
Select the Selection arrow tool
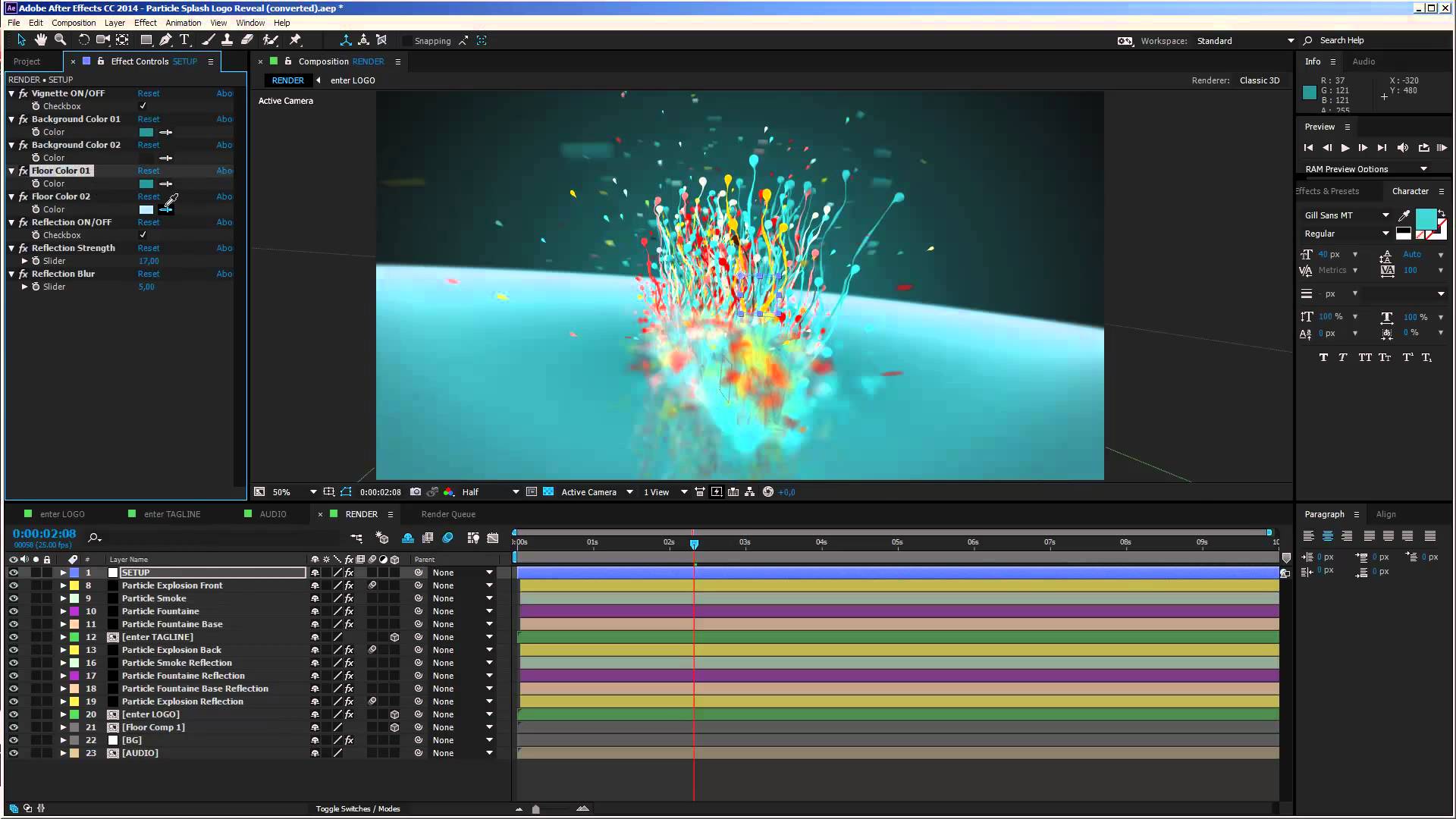click(21, 40)
